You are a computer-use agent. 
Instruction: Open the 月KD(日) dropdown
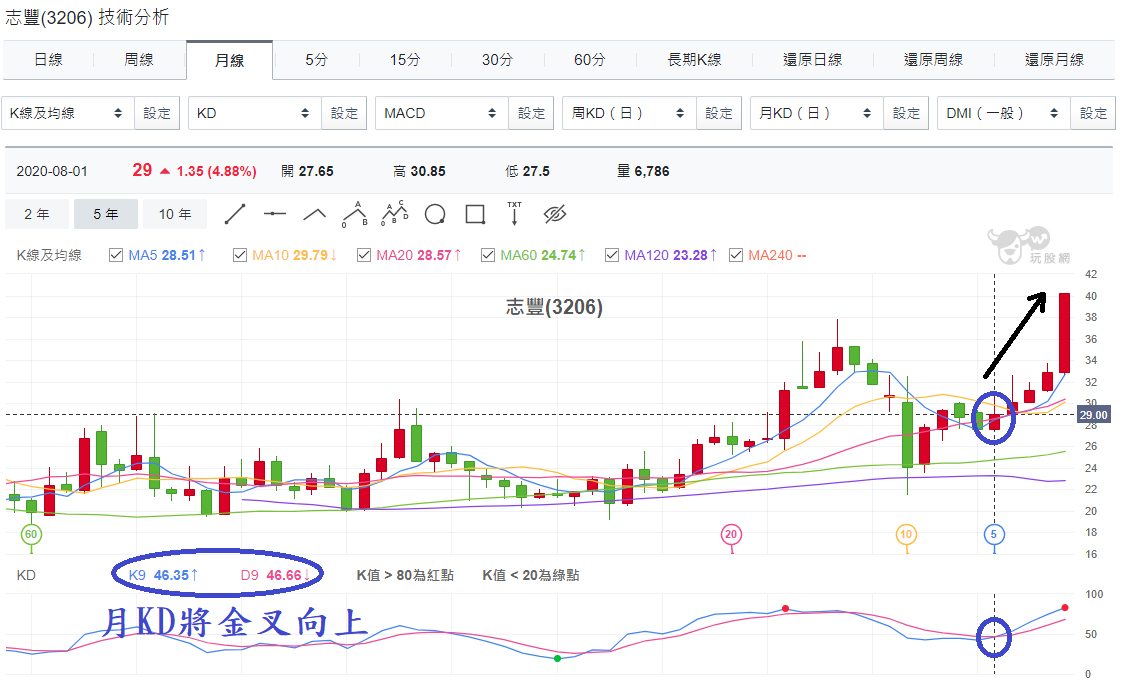(x=816, y=113)
